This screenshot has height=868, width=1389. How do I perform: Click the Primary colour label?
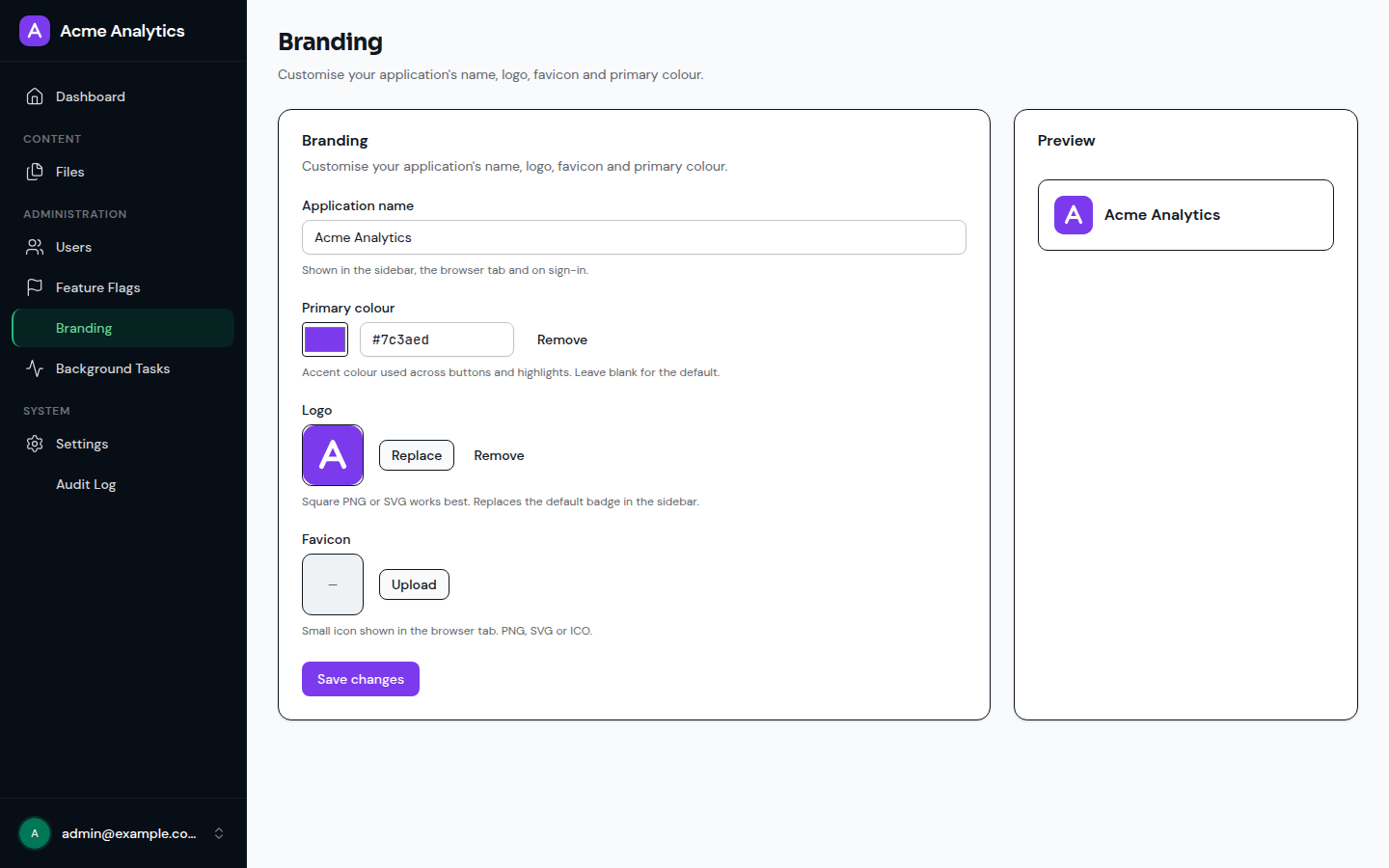point(348,308)
